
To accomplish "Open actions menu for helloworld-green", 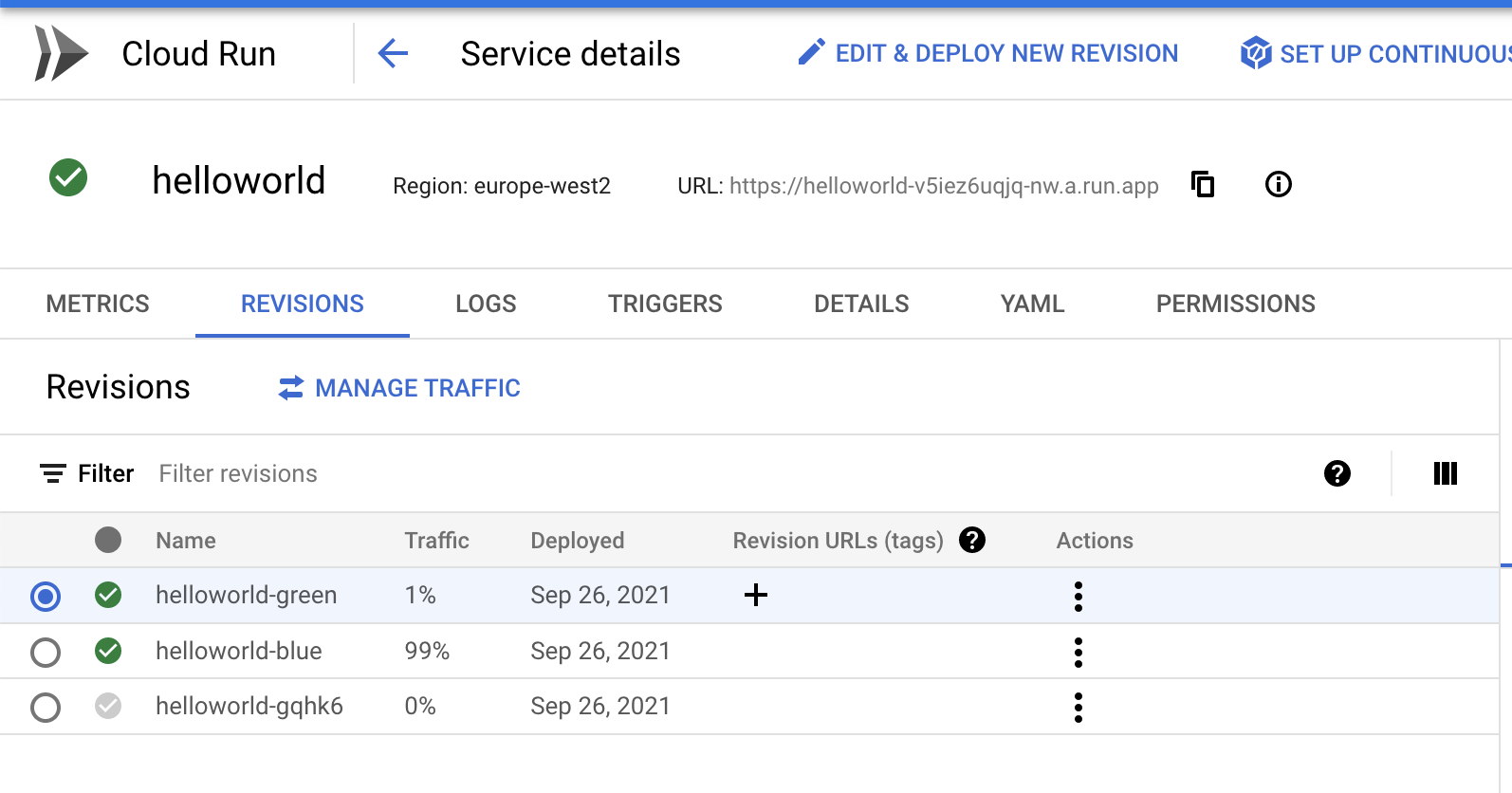I will tap(1079, 596).
